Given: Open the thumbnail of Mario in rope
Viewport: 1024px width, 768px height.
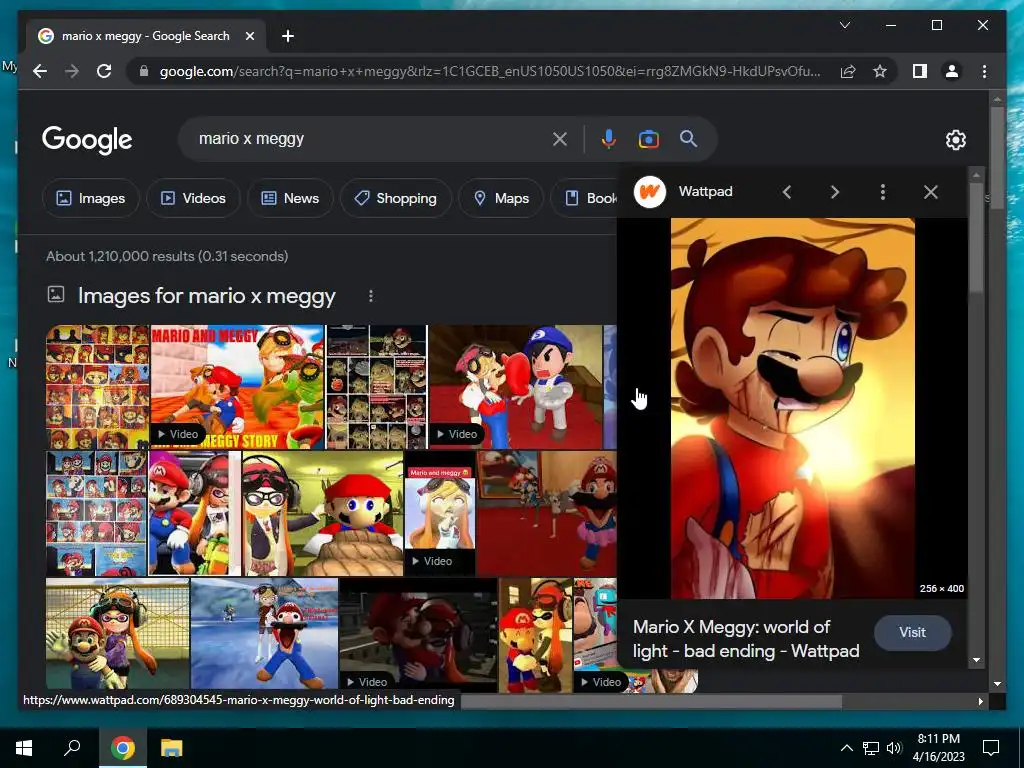Looking at the screenshot, I should [323, 513].
